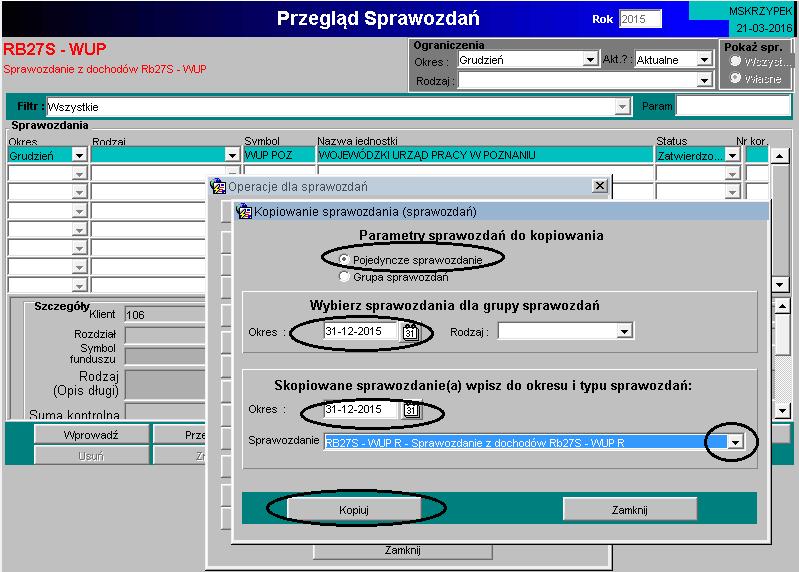The image size is (799, 572).
Task: Click the Rok 2015 field
Action: pos(641,19)
